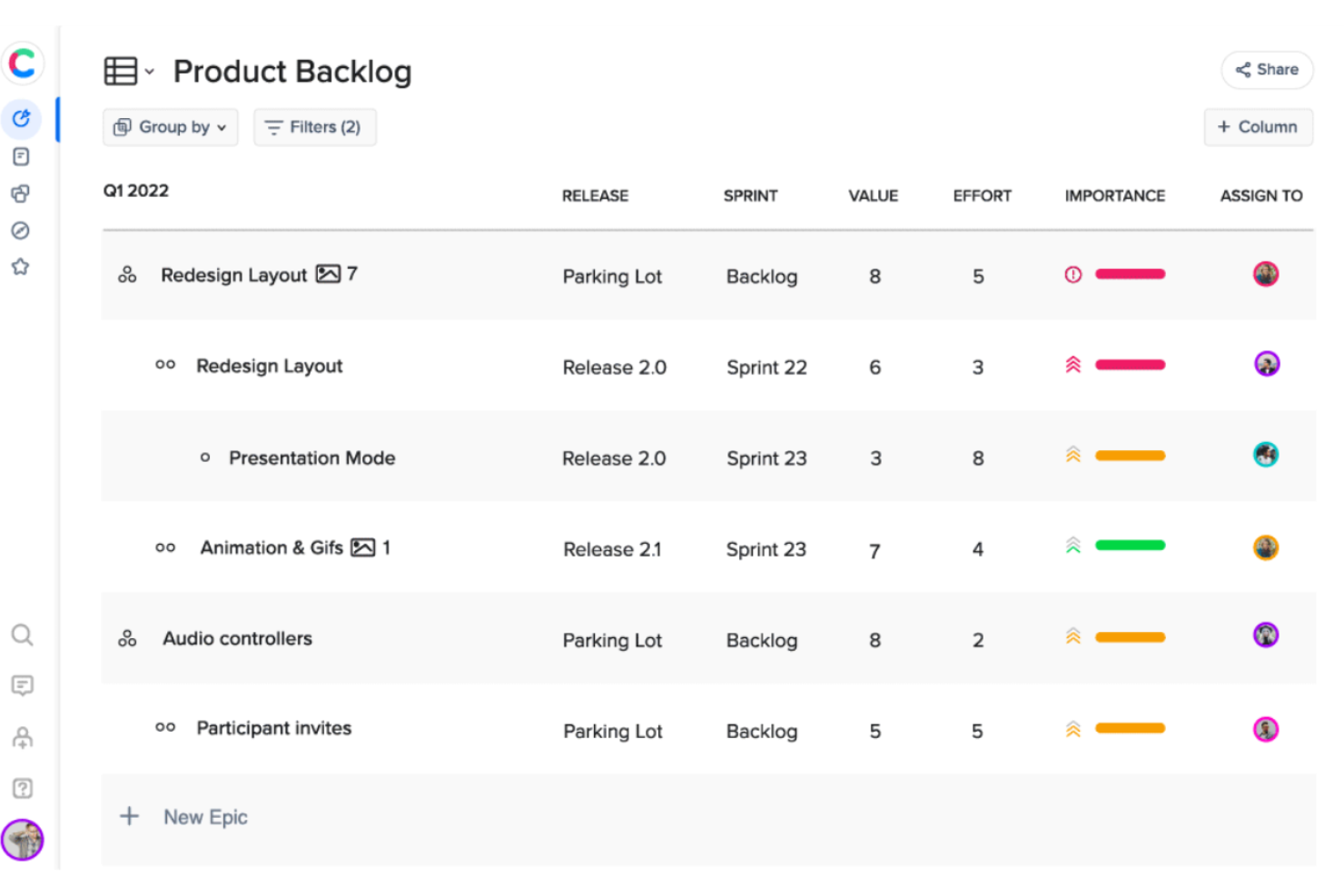Edit Parking Lot cell for Audio controllers
This screenshot has height=896, width=1344.
tap(612, 641)
